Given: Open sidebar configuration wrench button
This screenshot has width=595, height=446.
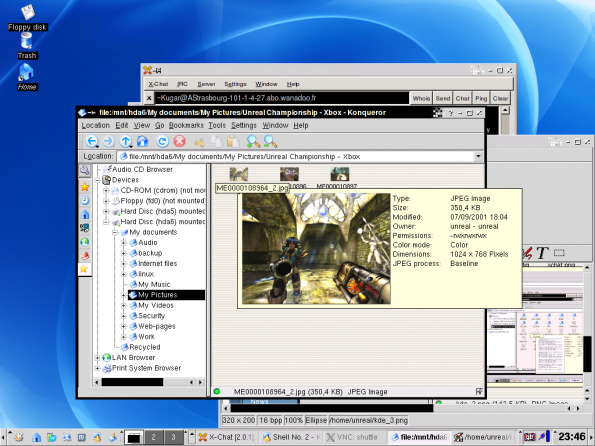Looking at the screenshot, I should [84, 170].
